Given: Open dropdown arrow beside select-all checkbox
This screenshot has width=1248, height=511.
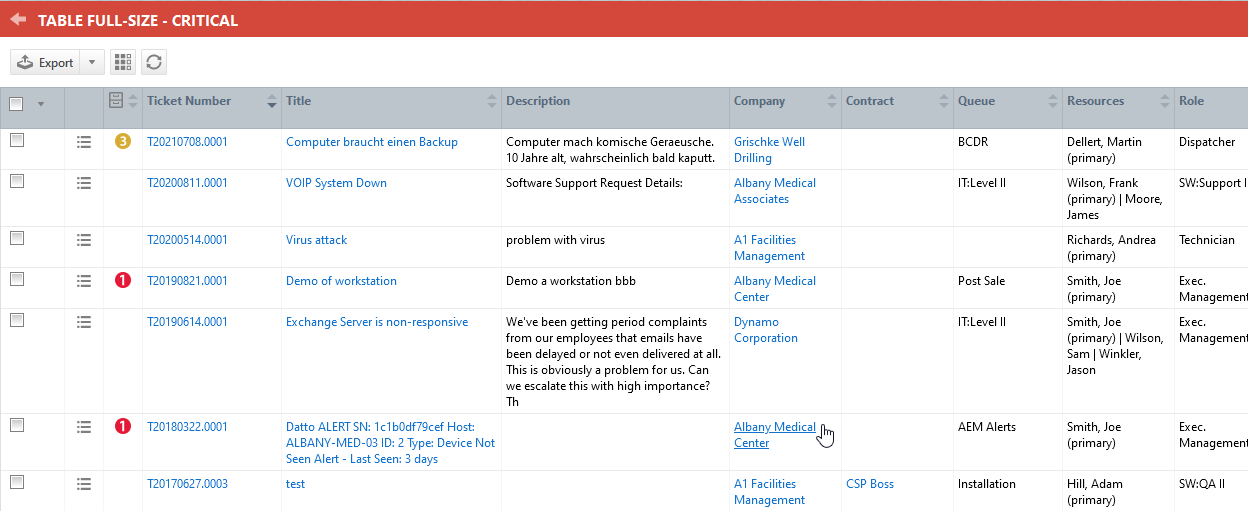Looking at the screenshot, I should [41, 103].
